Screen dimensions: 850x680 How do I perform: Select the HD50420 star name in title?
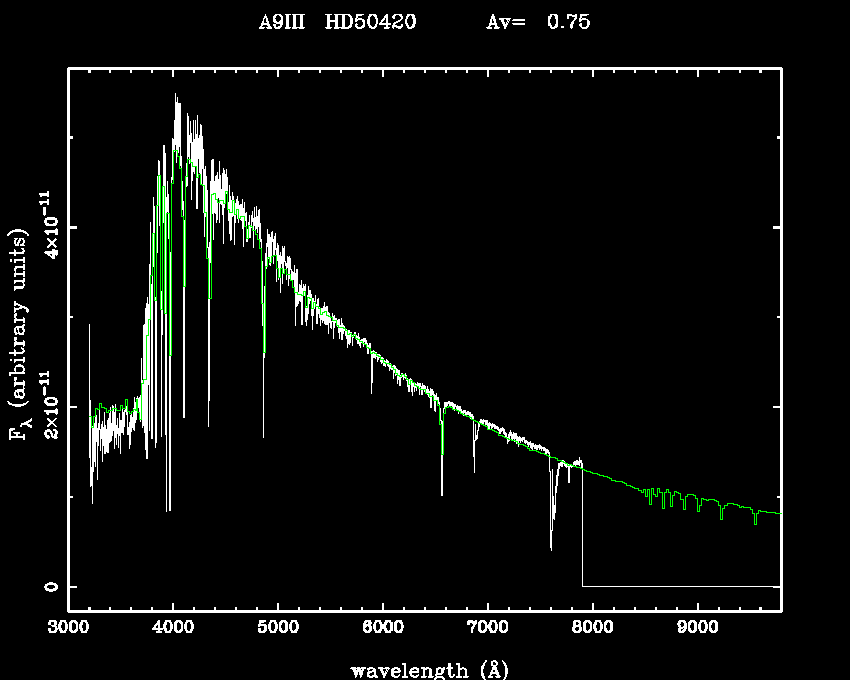click(x=367, y=22)
